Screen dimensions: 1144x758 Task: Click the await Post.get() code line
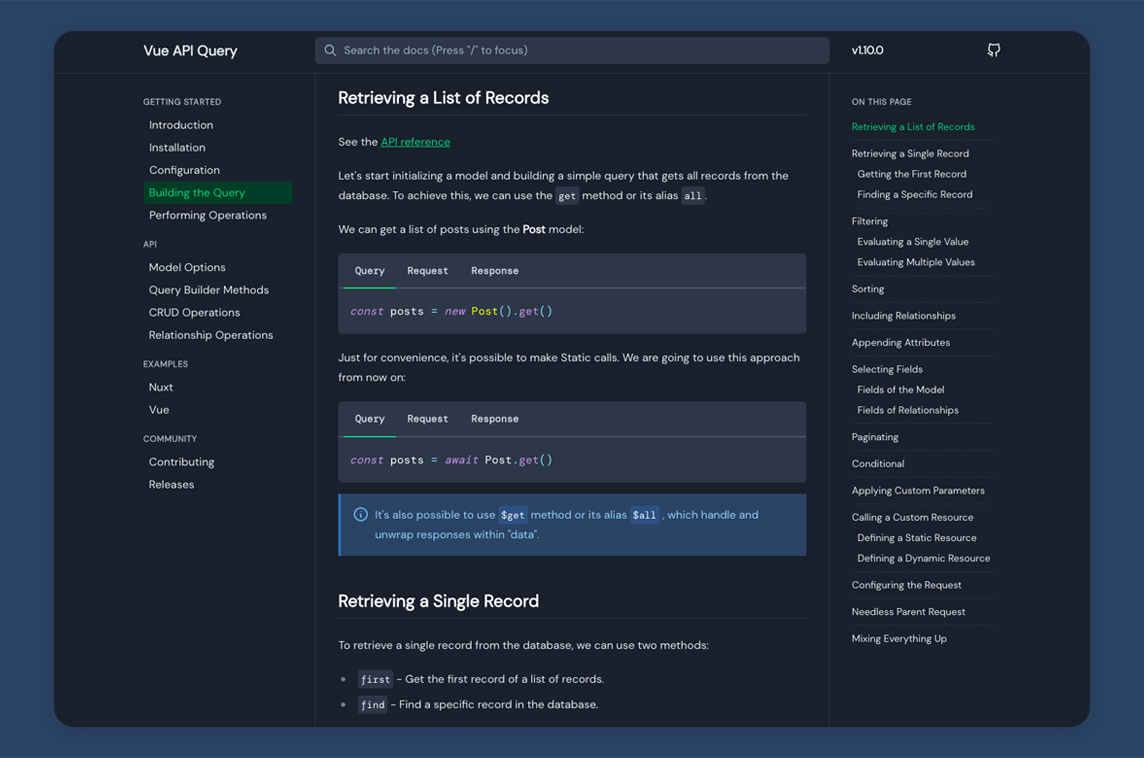tap(451, 460)
